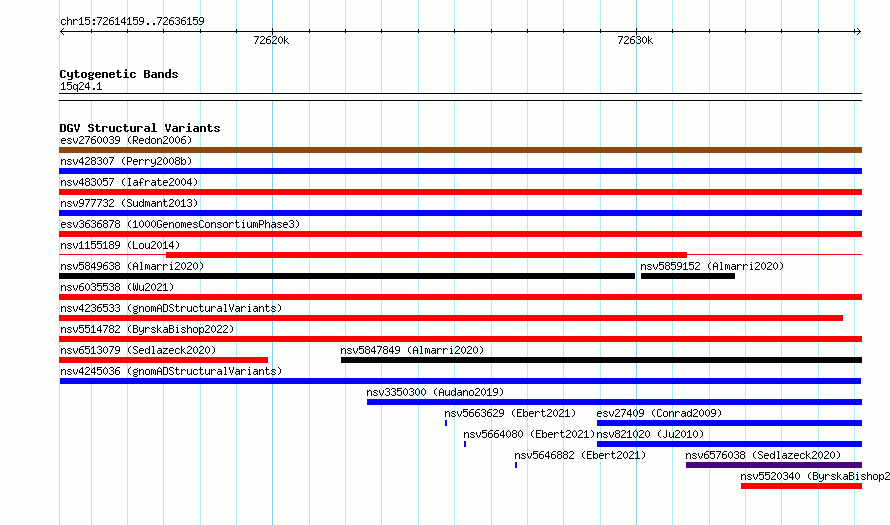This screenshot has width=890, height=525.
Task: Click the tiny blue nsv5663629 Ebert2021 marker
Action: pos(446,423)
